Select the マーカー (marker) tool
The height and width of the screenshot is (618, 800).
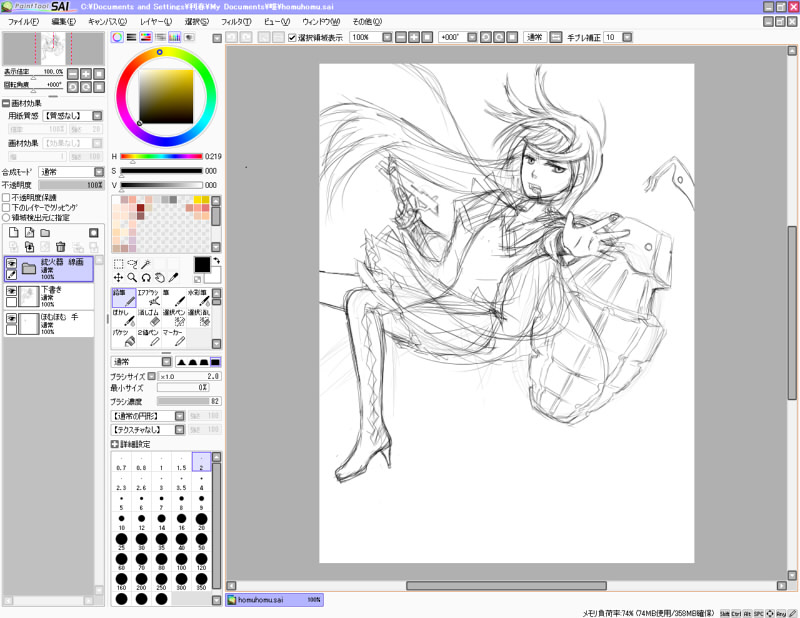point(173,338)
